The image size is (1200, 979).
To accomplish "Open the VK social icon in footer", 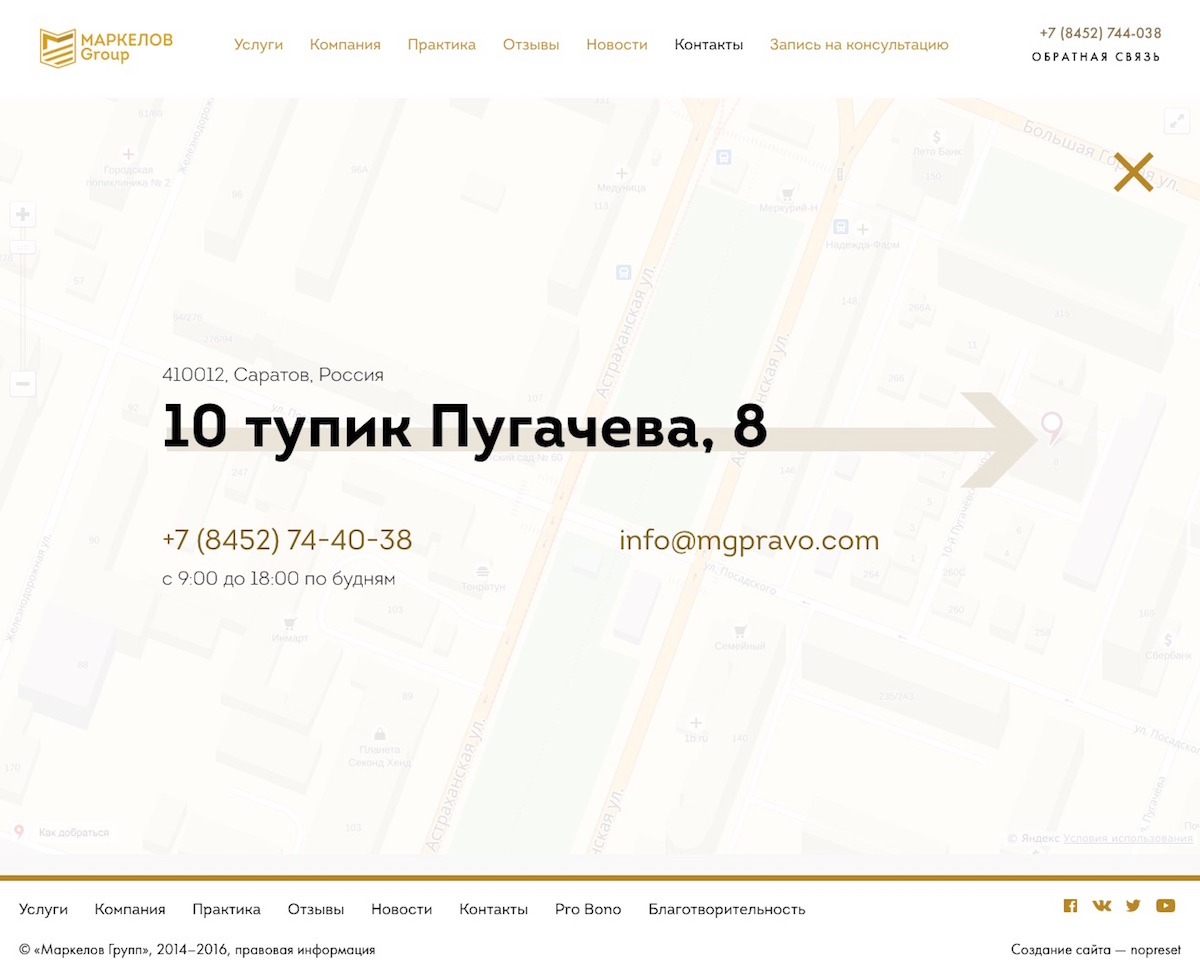I will click(x=1101, y=906).
